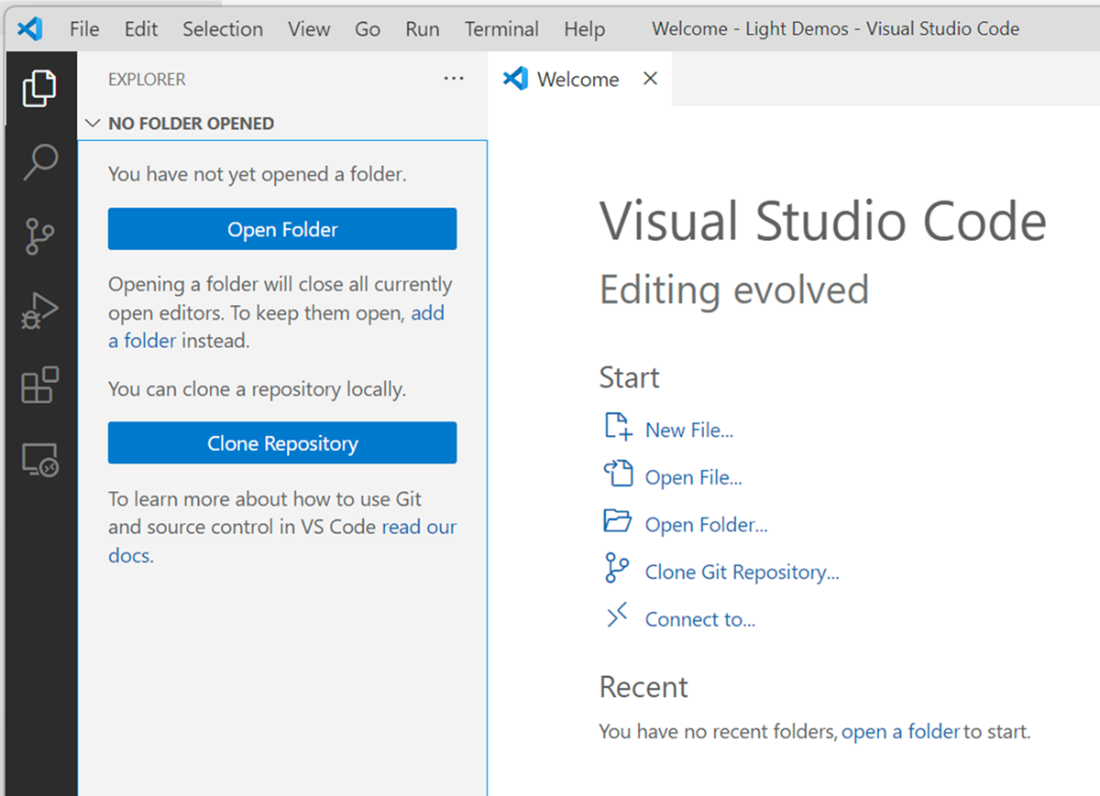Click the blue Open Folder button

[282, 229]
